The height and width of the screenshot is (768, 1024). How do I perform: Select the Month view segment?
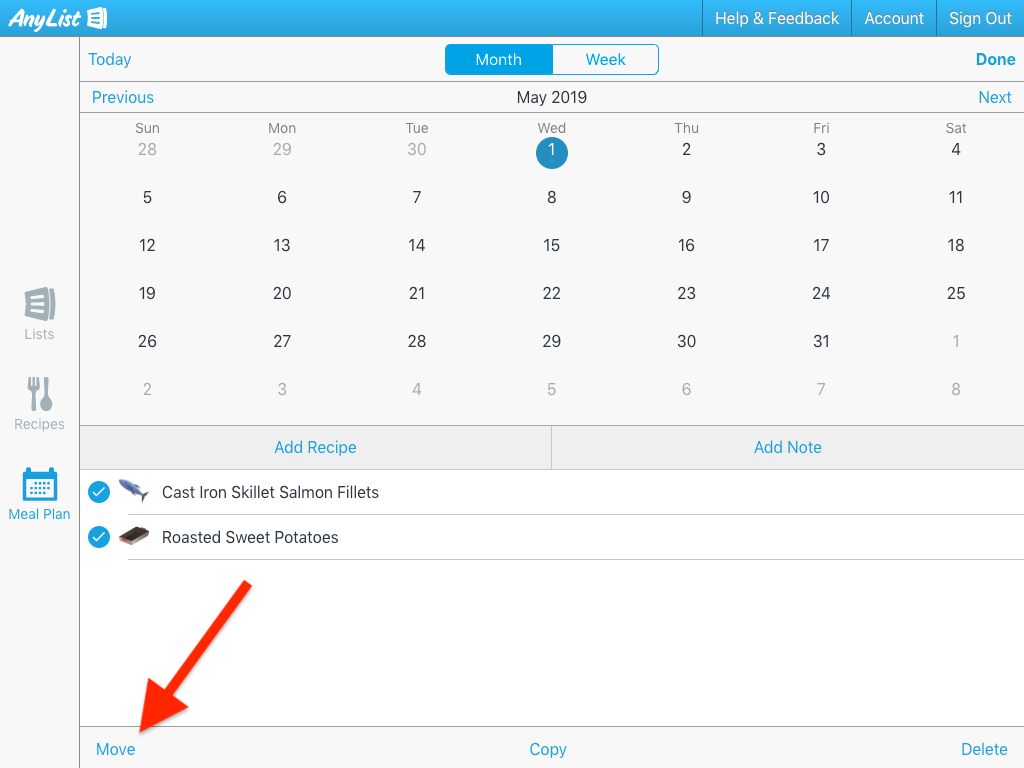pos(498,60)
